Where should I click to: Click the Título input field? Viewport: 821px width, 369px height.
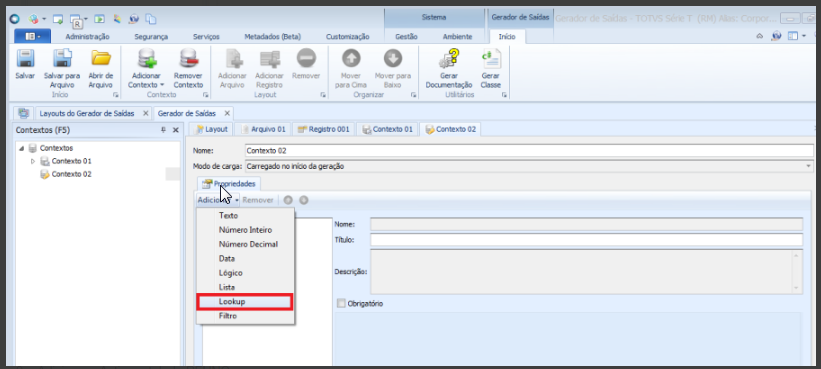[586, 240]
